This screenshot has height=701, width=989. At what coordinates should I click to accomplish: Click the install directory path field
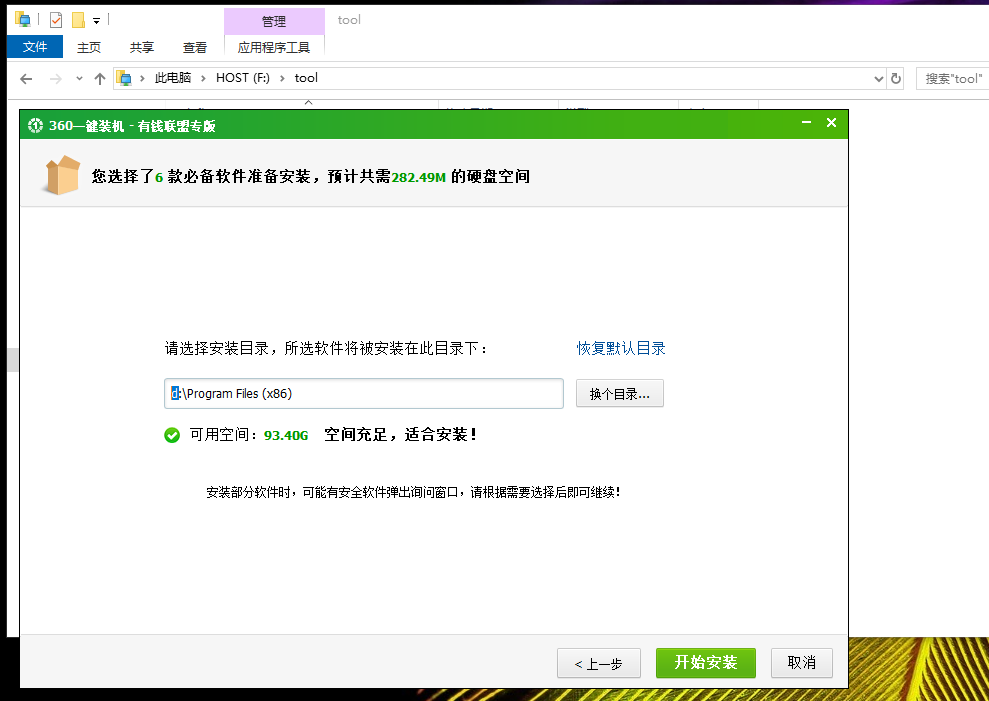pos(364,394)
